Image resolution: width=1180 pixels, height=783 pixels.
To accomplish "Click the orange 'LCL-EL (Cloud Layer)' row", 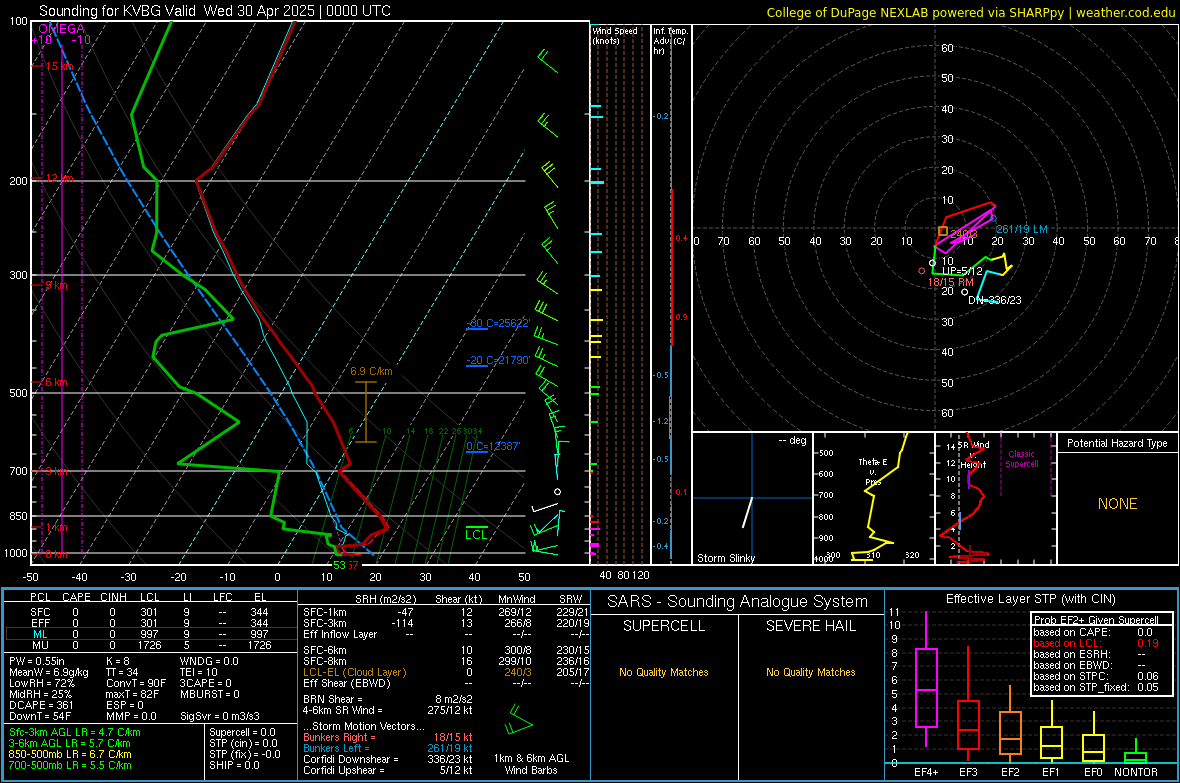I will pyautogui.click(x=446, y=672).
